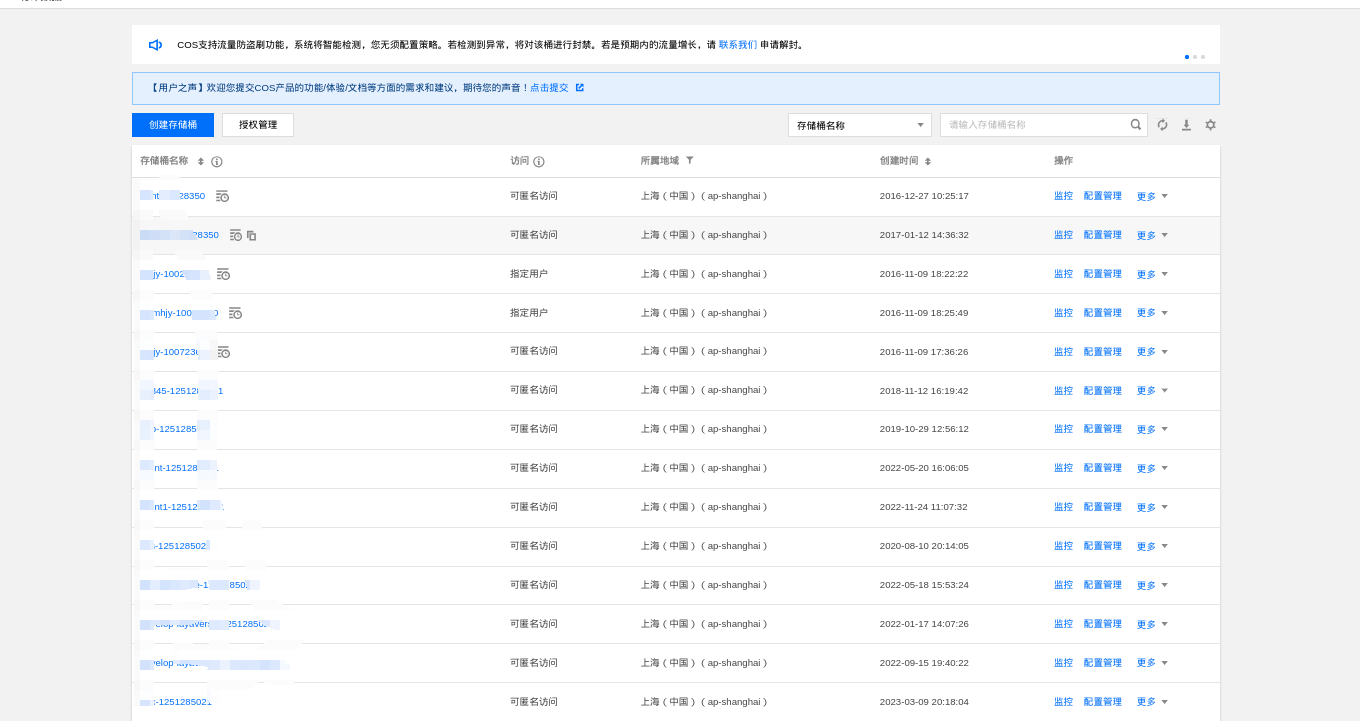This screenshot has width=1360, height=721.
Task: Click lifecycle icon in 2016-11-09 18:25:49 row
Action: point(235,313)
